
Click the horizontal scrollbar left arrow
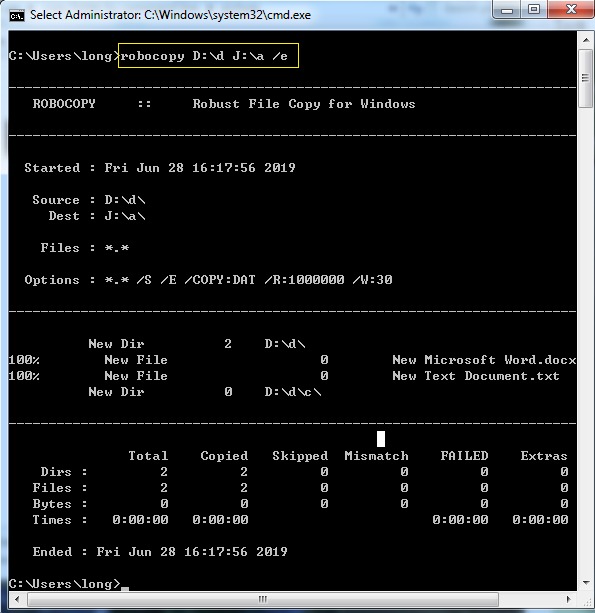[x=17, y=599]
